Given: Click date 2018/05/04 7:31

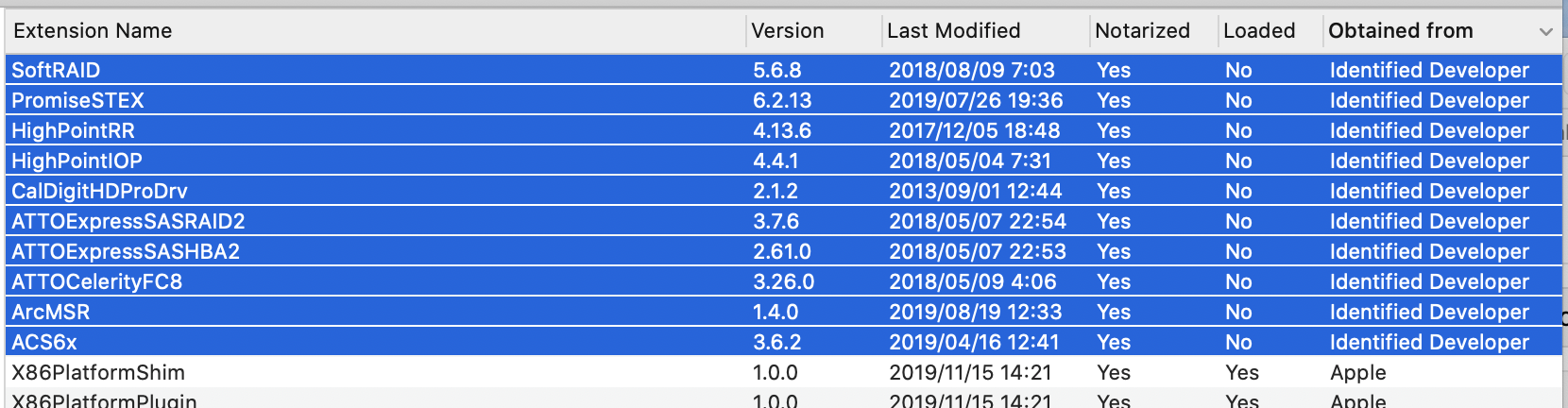Looking at the screenshot, I should (970, 161).
